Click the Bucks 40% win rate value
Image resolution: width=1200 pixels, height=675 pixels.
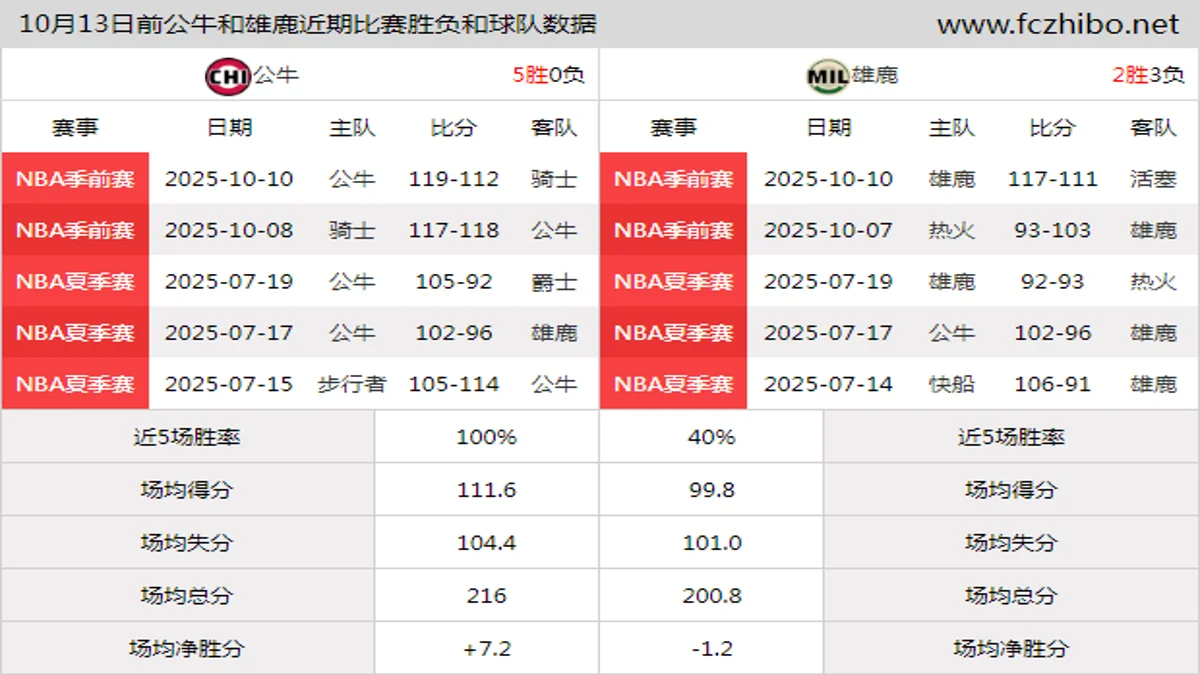click(x=711, y=437)
